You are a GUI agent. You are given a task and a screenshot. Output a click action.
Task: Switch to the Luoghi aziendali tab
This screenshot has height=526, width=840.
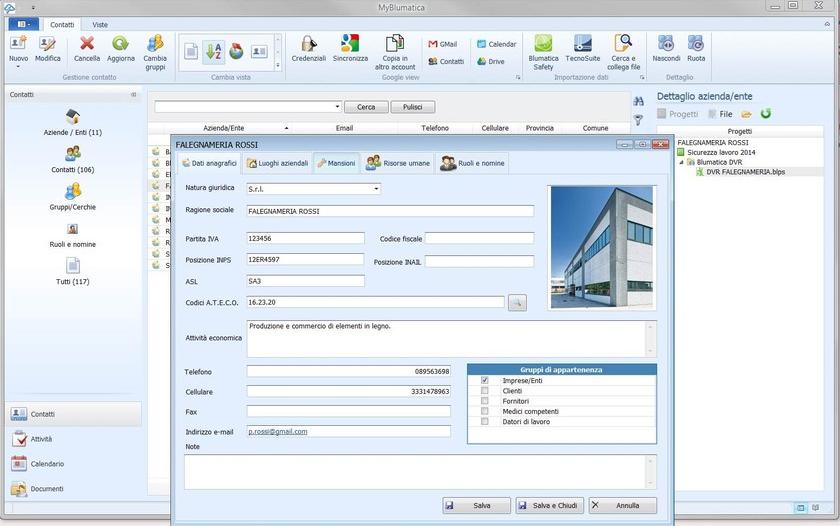tap(277, 163)
